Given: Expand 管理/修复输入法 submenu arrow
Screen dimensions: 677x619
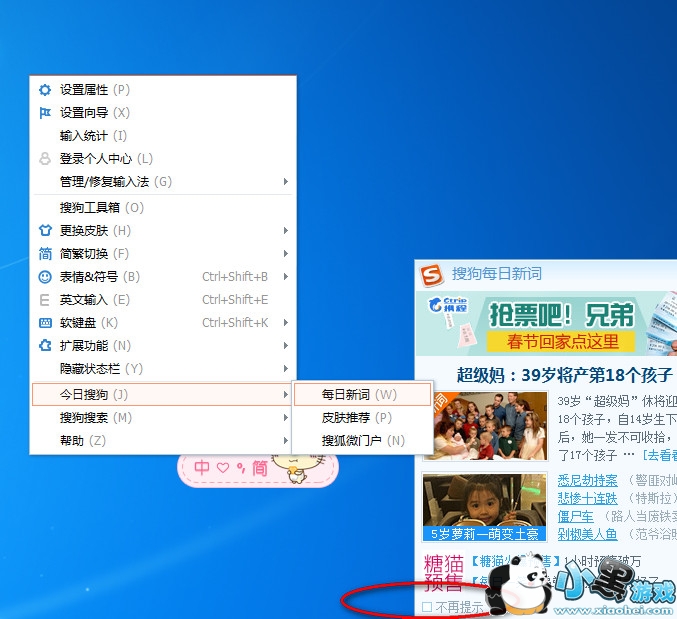Looking at the screenshot, I should click(x=285, y=181).
